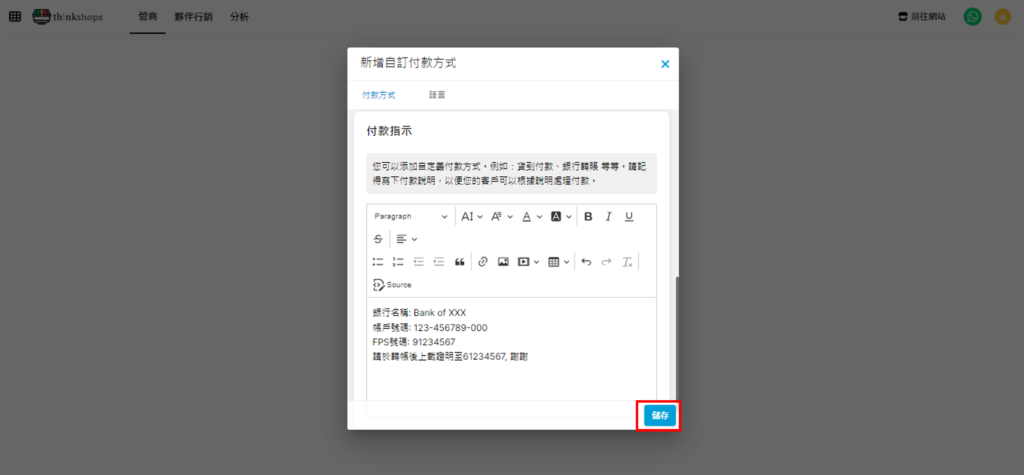The width and height of the screenshot is (1024, 475).
Task: Open the Paragraph style dropdown
Action: pos(411,216)
